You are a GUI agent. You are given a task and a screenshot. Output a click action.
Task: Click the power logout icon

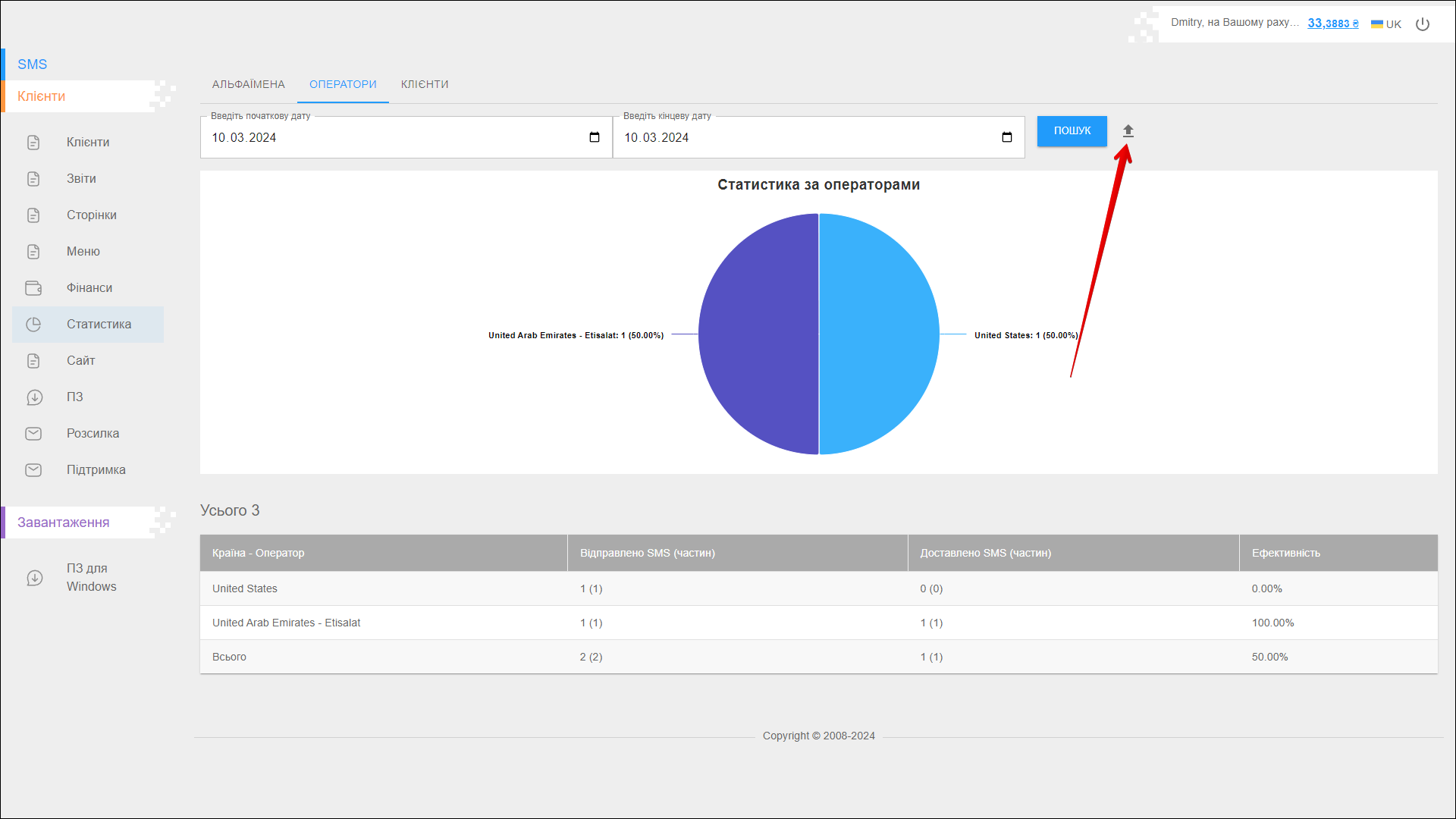(1423, 24)
